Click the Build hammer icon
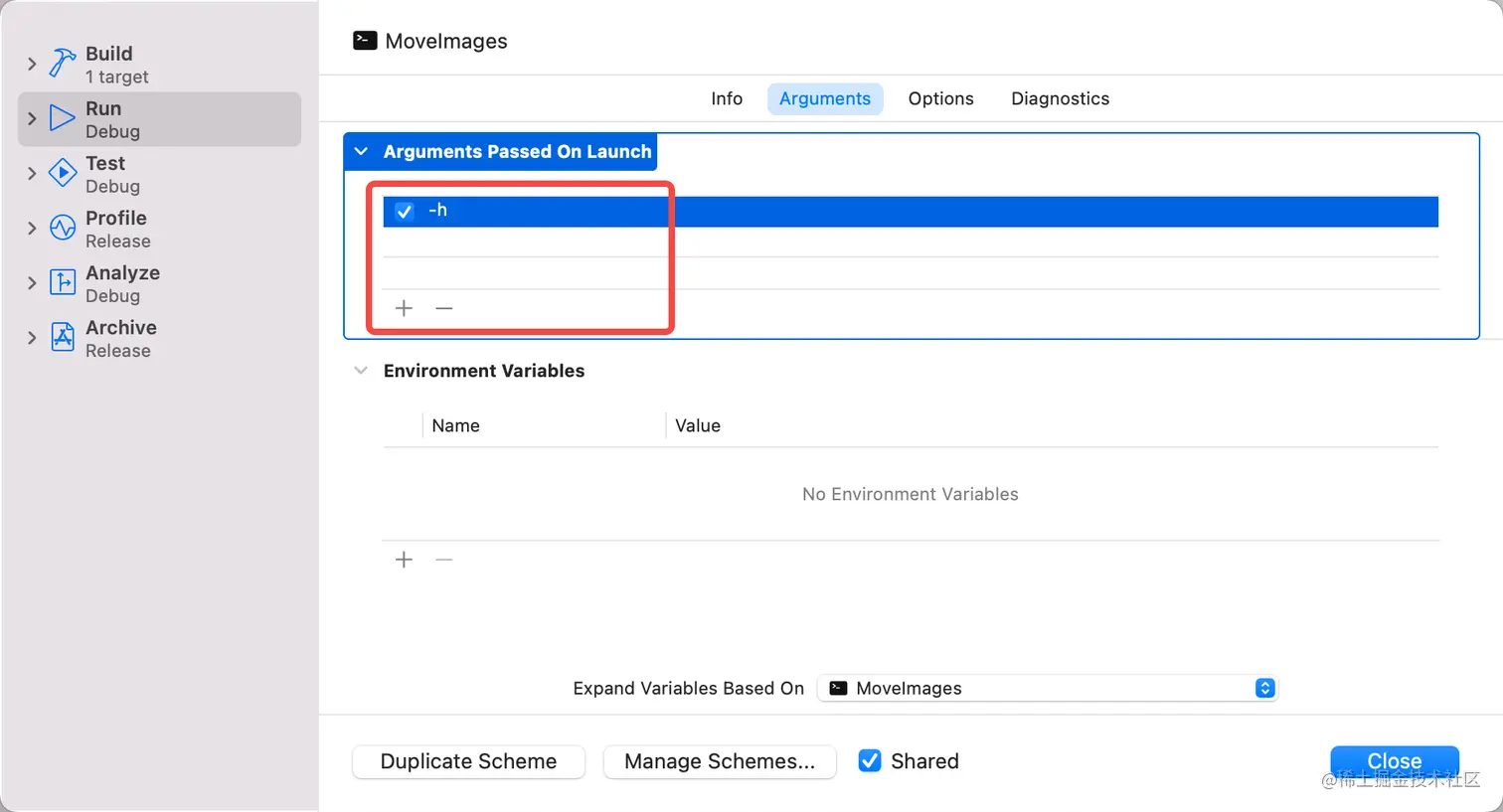Image resolution: width=1503 pixels, height=812 pixels. (x=63, y=65)
